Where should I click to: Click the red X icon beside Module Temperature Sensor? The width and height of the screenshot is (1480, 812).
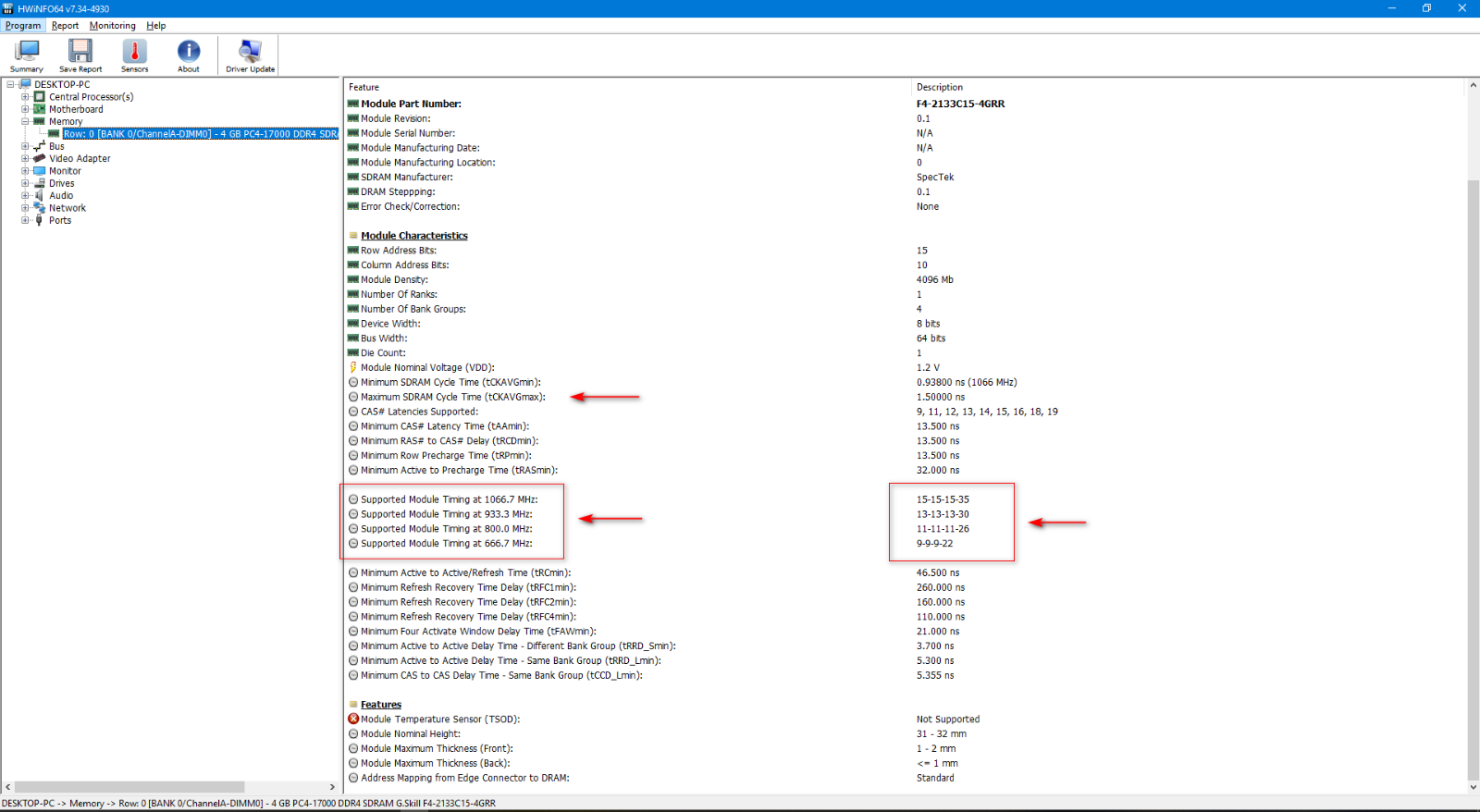pos(353,719)
